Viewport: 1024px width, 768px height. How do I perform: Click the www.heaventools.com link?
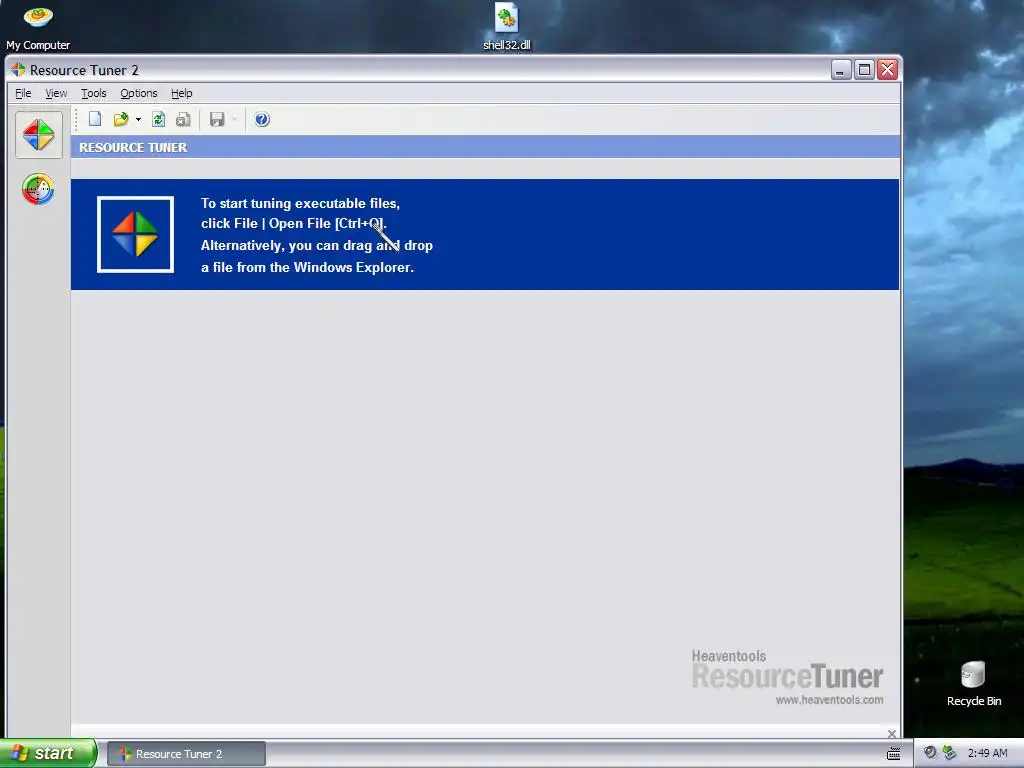click(x=829, y=699)
